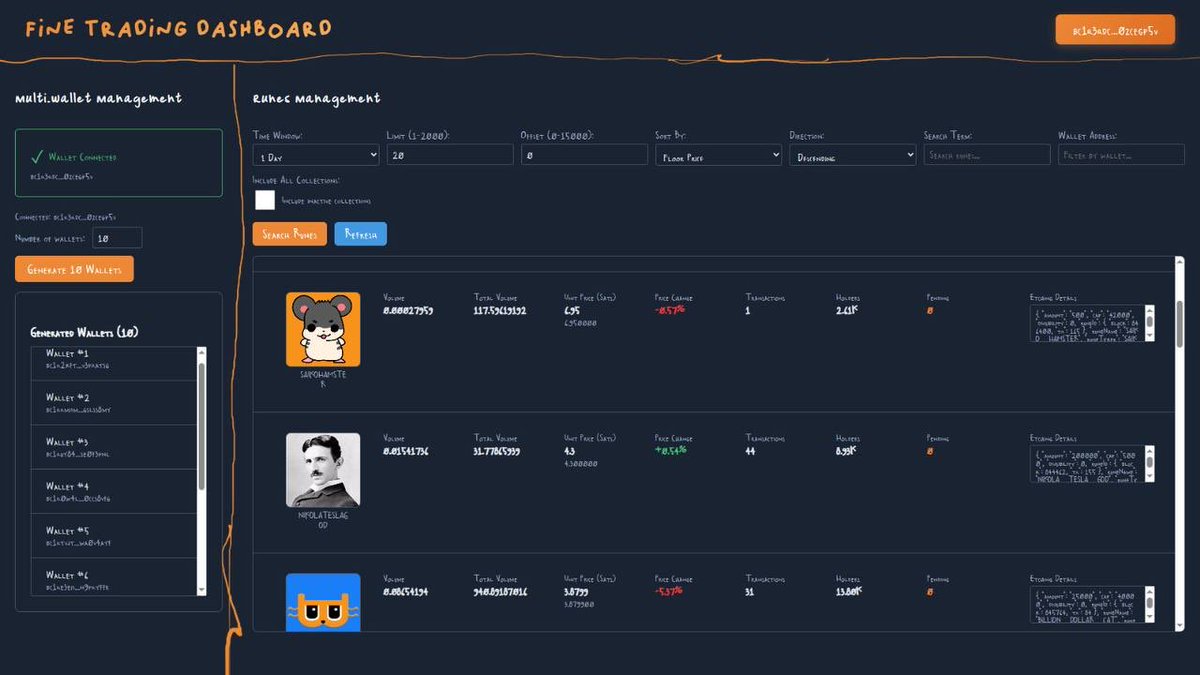The height and width of the screenshot is (675, 1200).
Task: Click the Wallet Address filter field
Action: 1121,155
